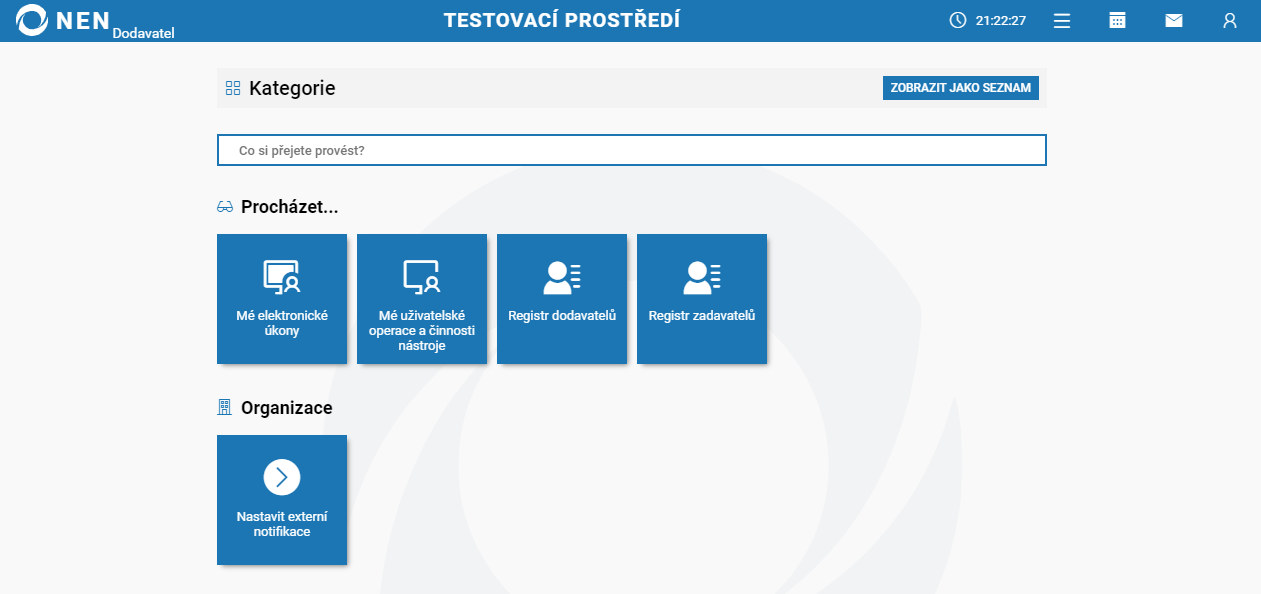Click the Testovací prostředí header title
Viewport: 1261px width, 594px height.
coord(562,20)
